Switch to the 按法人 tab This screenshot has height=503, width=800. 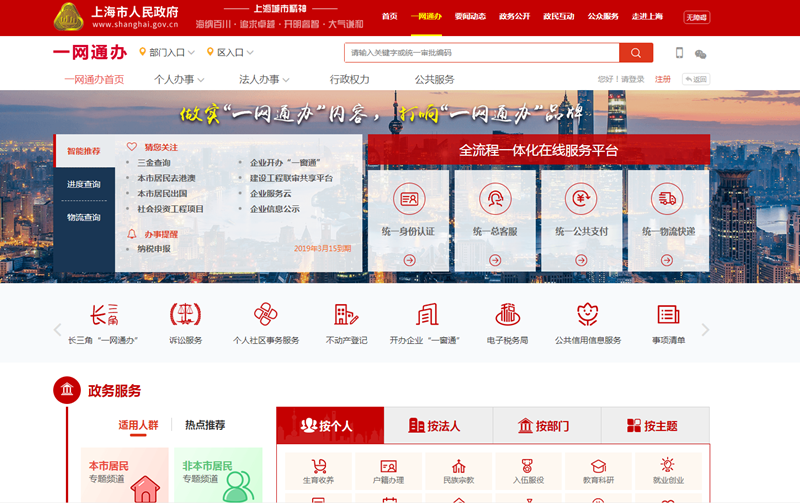(435, 426)
